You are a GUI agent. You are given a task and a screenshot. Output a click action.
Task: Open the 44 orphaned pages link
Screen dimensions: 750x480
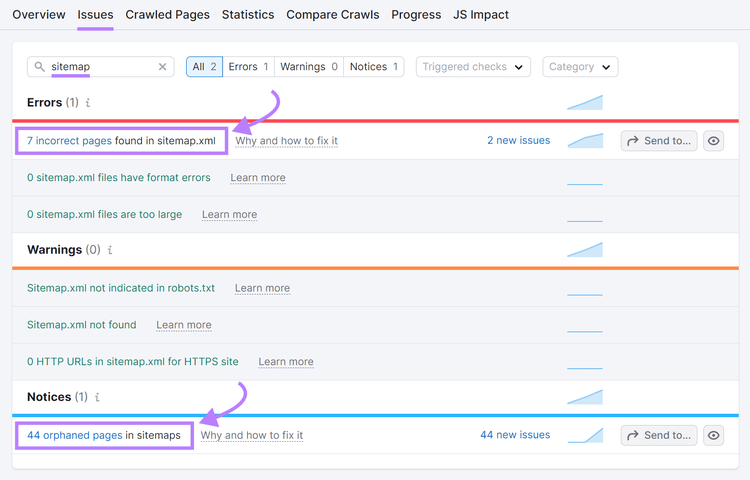(75, 436)
